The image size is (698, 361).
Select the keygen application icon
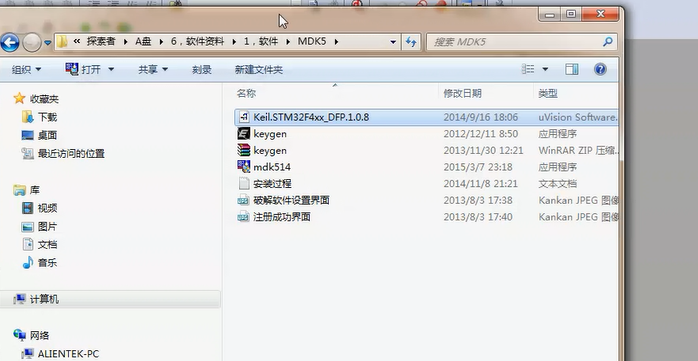click(x=243, y=134)
